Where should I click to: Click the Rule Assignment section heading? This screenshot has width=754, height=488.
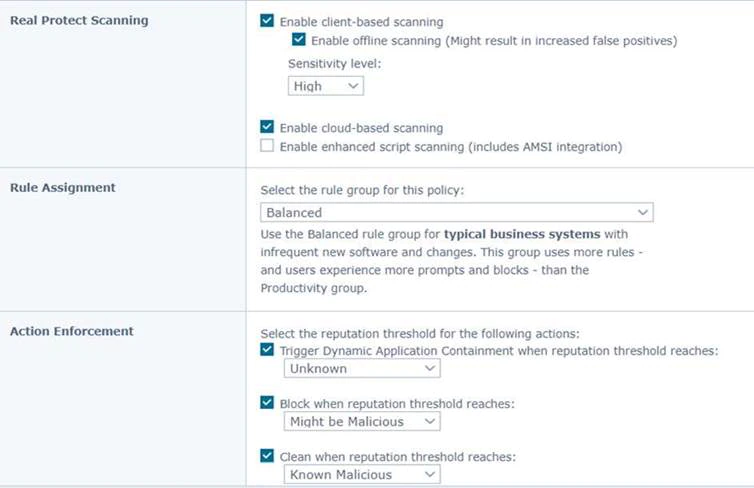(x=63, y=188)
